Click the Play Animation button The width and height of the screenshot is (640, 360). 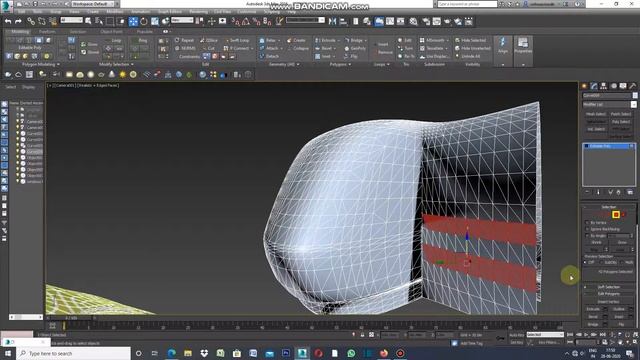tap(586, 335)
